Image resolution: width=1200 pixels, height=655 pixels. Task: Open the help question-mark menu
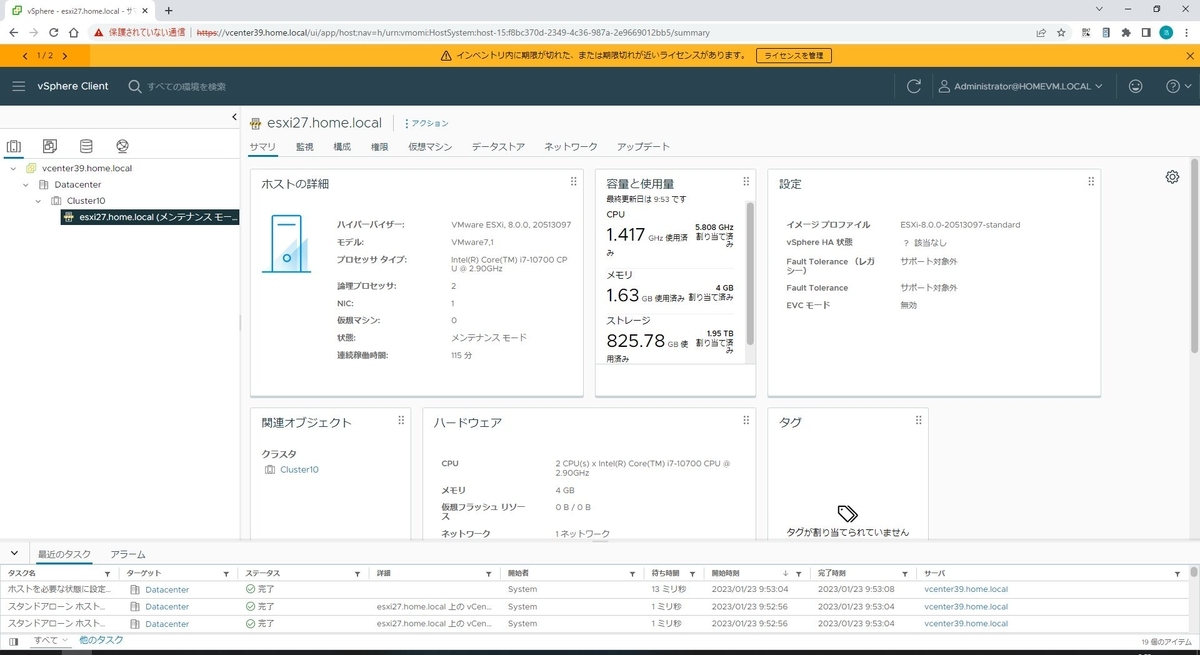(x=1179, y=87)
